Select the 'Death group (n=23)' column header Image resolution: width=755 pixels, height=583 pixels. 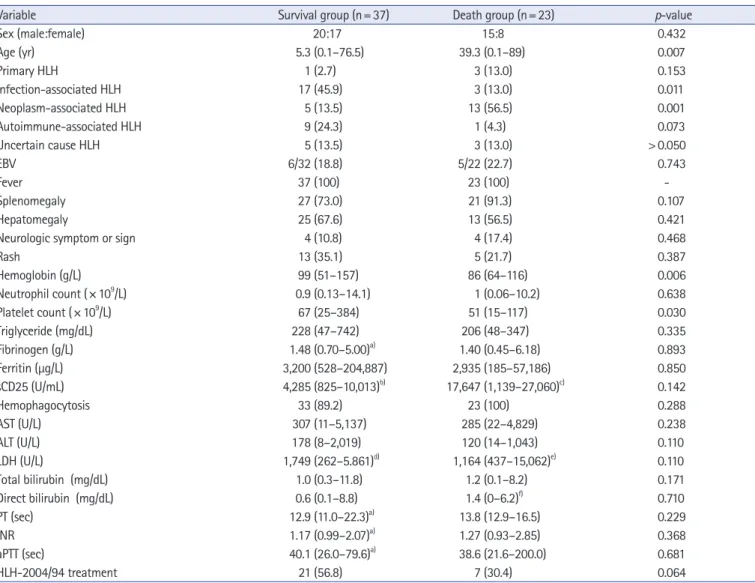coord(503,15)
